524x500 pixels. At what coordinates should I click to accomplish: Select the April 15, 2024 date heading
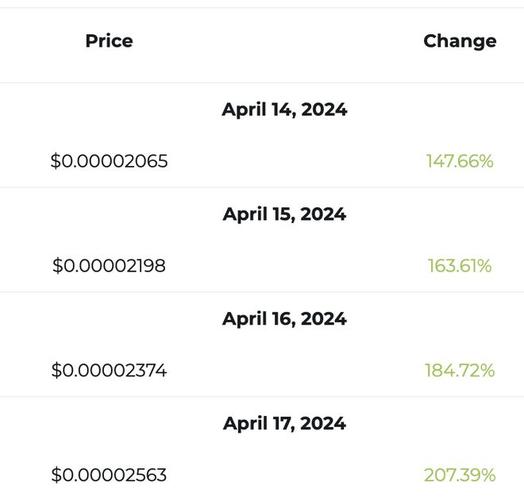284,215
